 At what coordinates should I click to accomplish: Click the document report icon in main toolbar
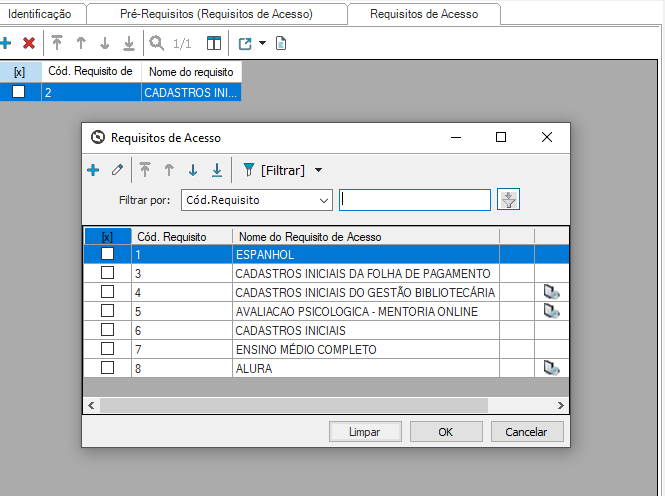pyautogui.click(x=281, y=43)
